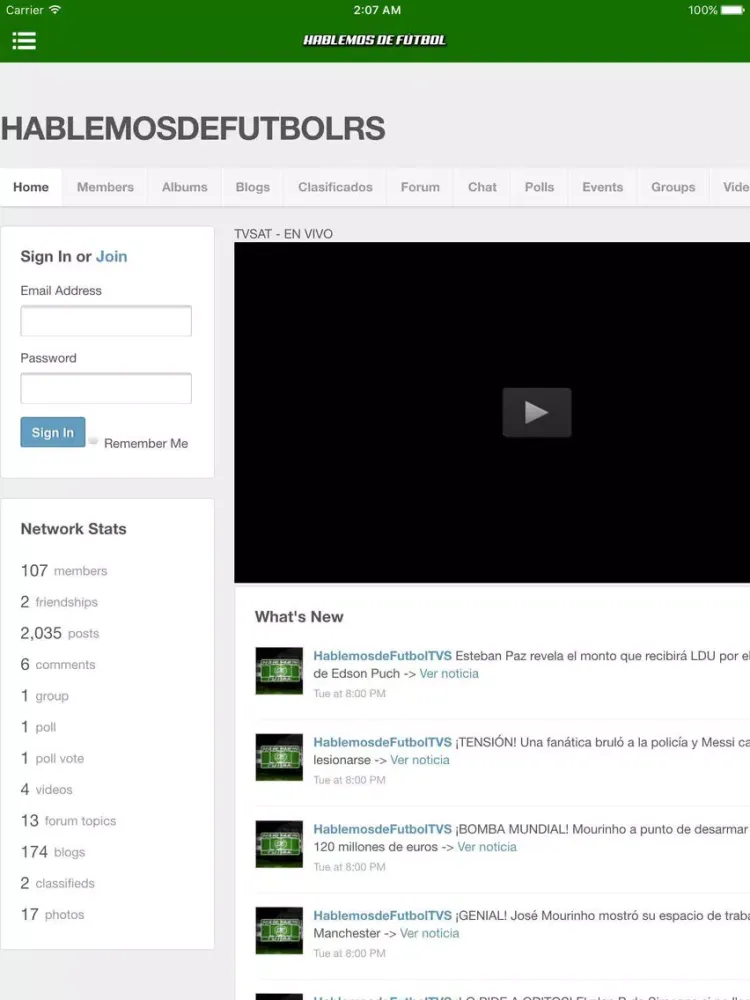Viewport: 750px width, 1000px height.
Task: Open Ver noticia for Edson Puch post
Action: tap(448, 673)
